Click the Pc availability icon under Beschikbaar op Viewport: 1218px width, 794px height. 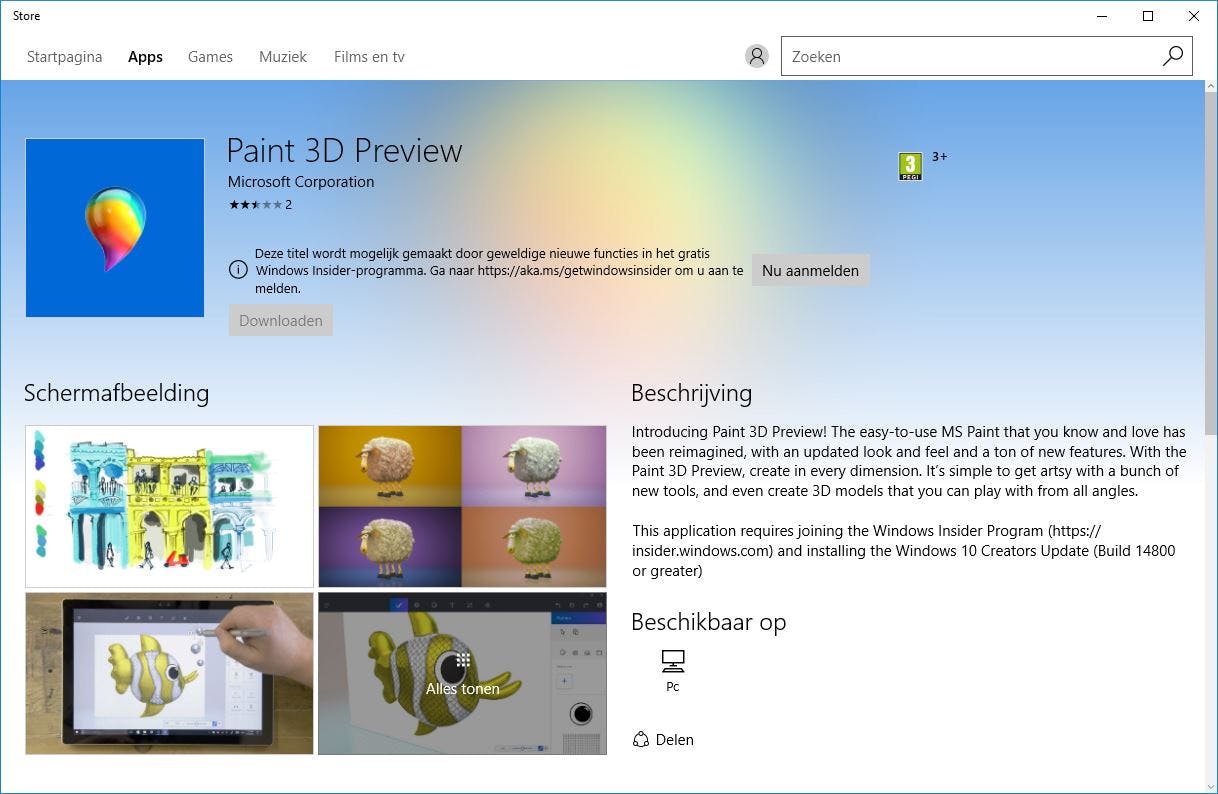coord(673,661)
